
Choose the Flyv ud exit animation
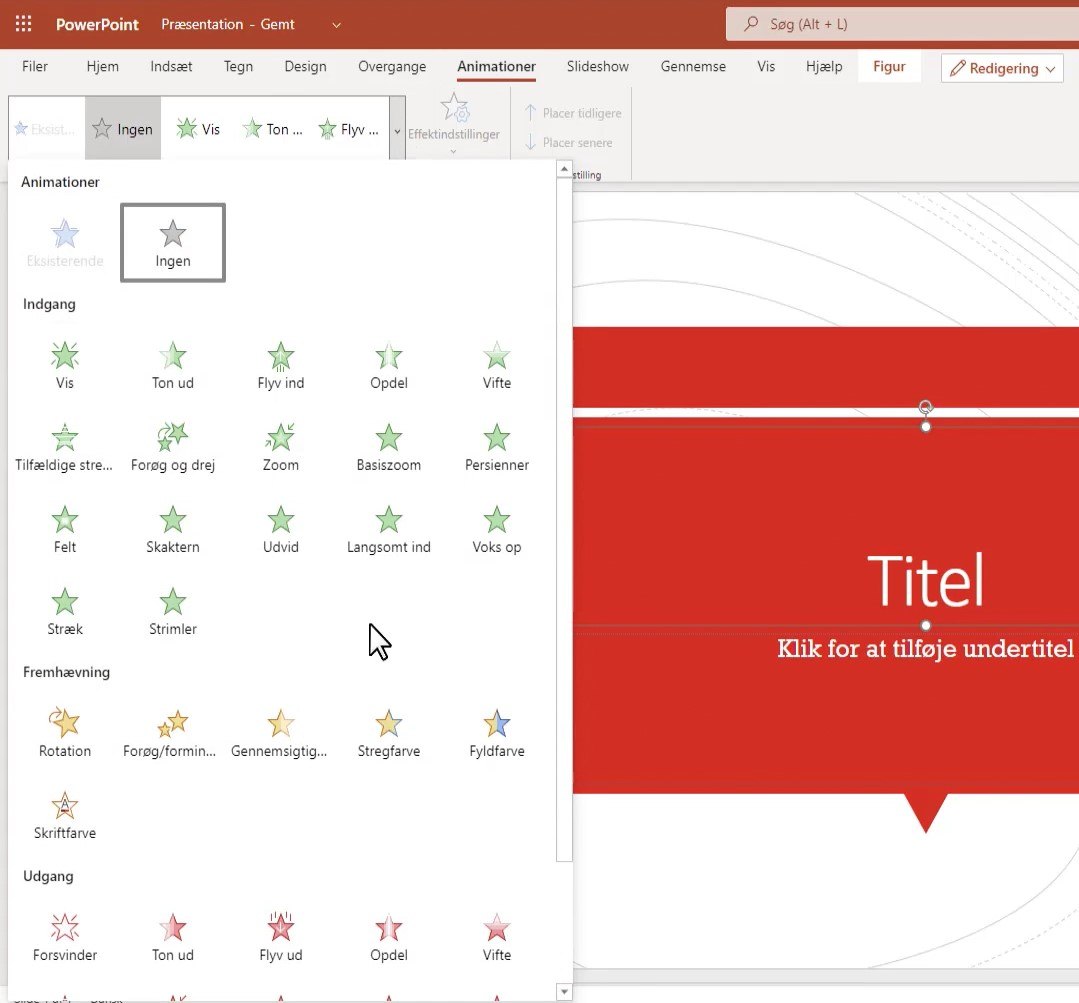coord(281,937)
